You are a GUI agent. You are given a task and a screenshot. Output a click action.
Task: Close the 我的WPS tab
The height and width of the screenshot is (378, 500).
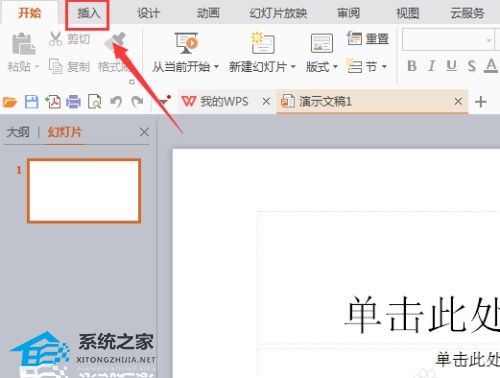(x=266, y=101)
